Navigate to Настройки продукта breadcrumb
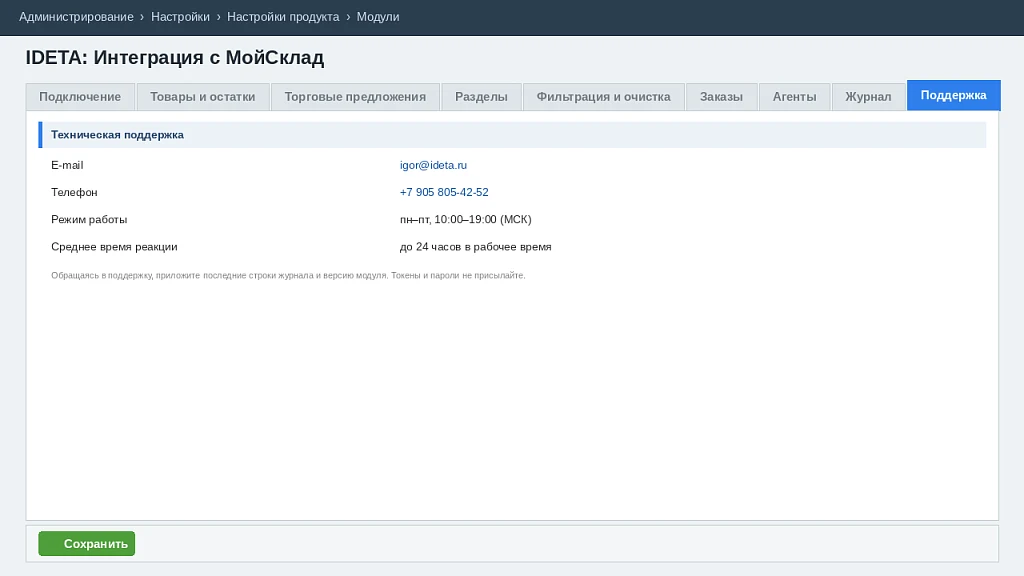 click(x=283, y=17)
